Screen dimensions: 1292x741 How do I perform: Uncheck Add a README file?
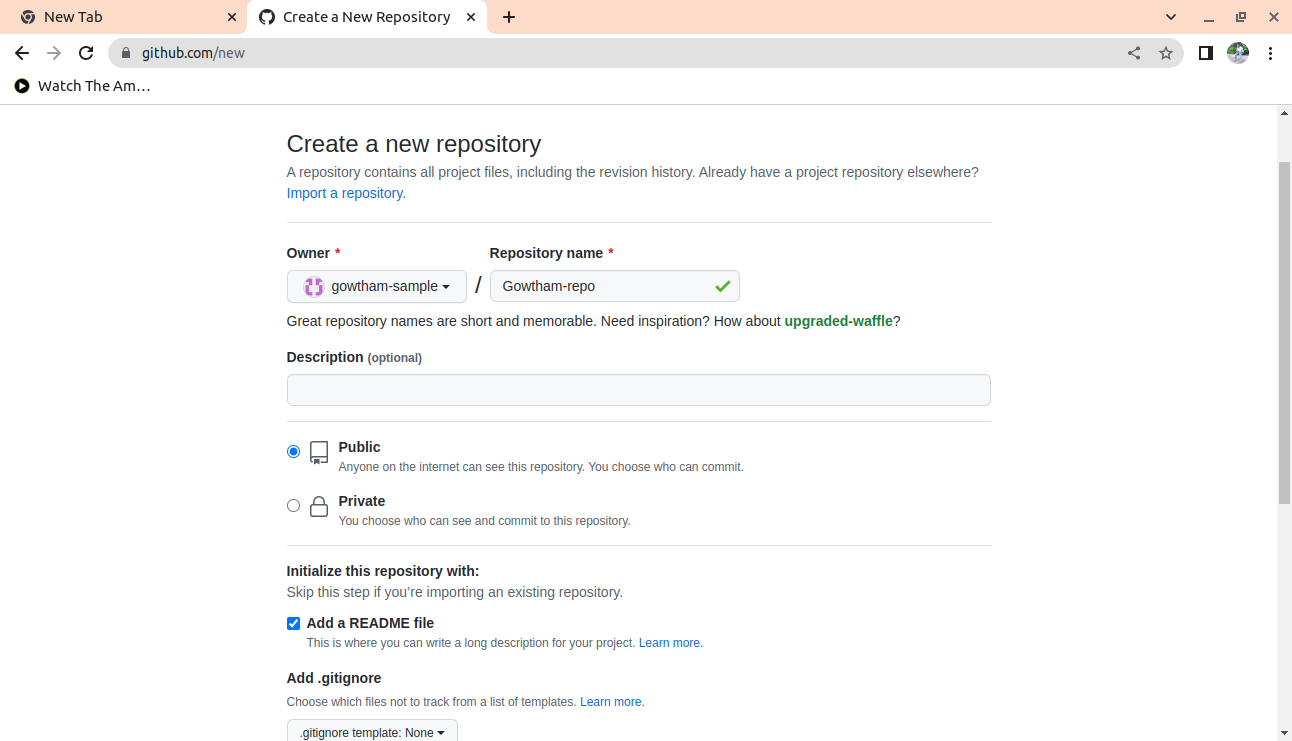(293, 623)
